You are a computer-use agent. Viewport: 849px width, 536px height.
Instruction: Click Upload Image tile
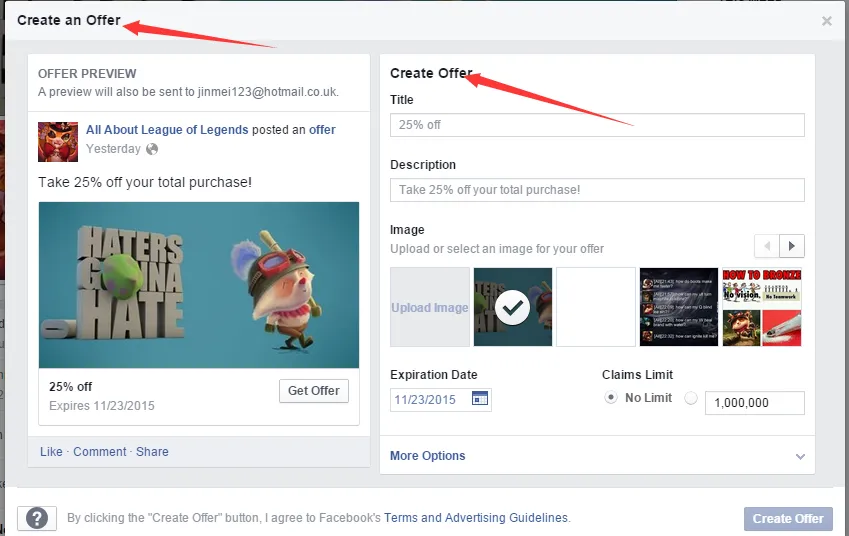click(430, 307)
